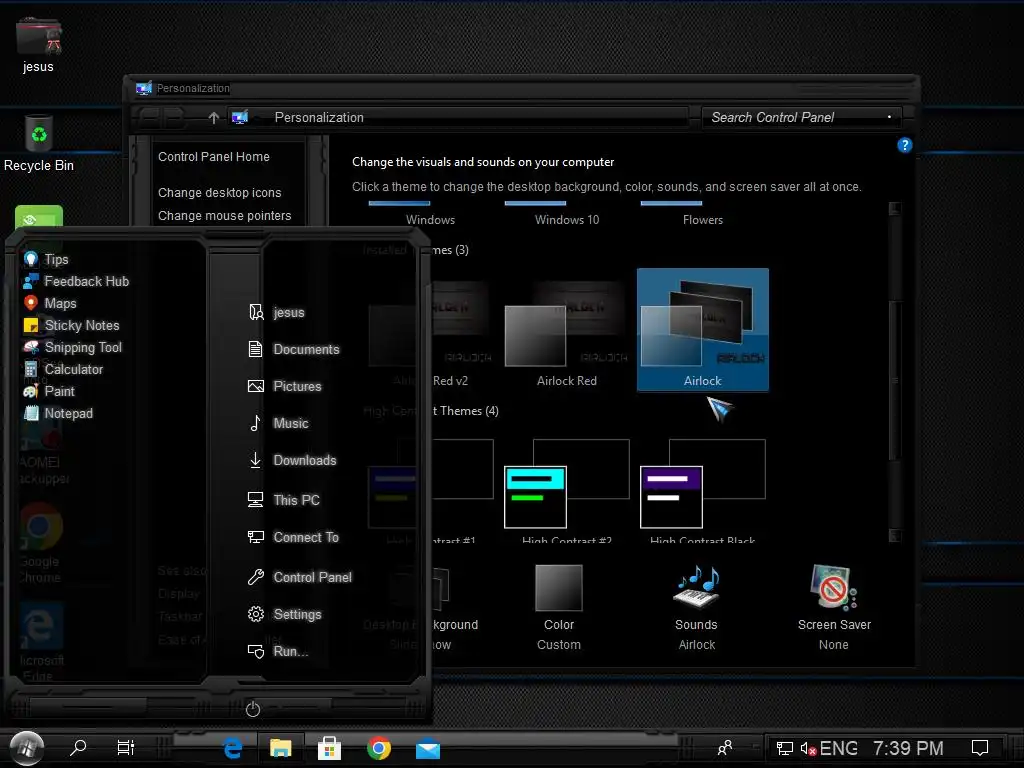1024x768 pixels.
Task: Open jesus user folder in Start menu
Action: [x=277, y=312]
